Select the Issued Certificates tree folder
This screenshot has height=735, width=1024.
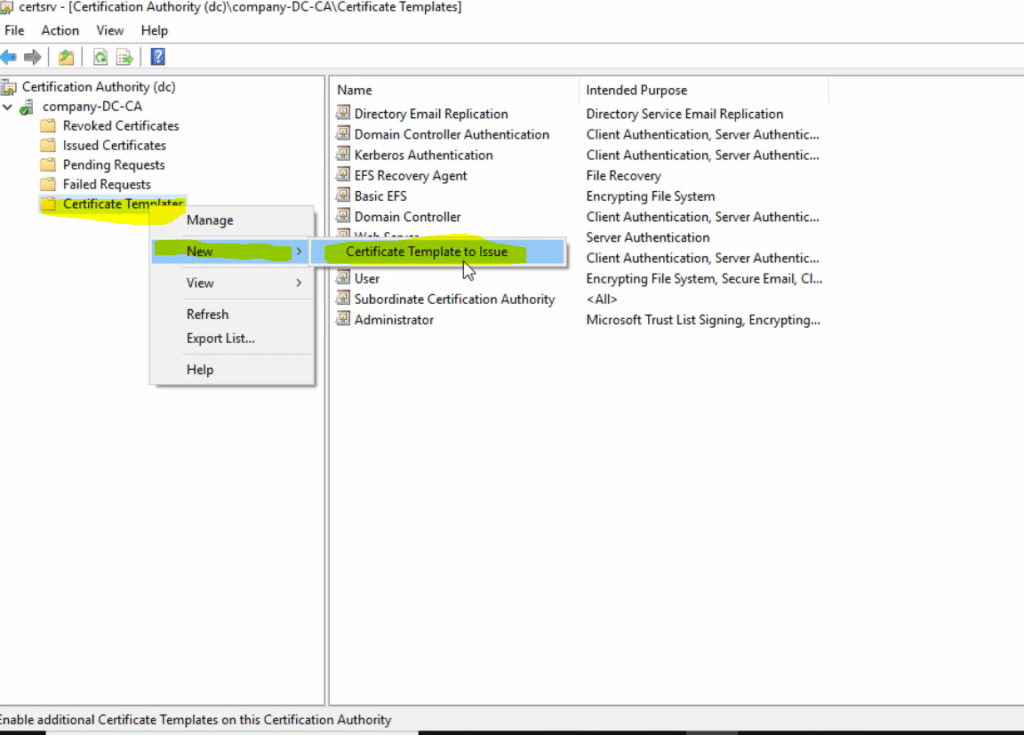tap(114, 145)
